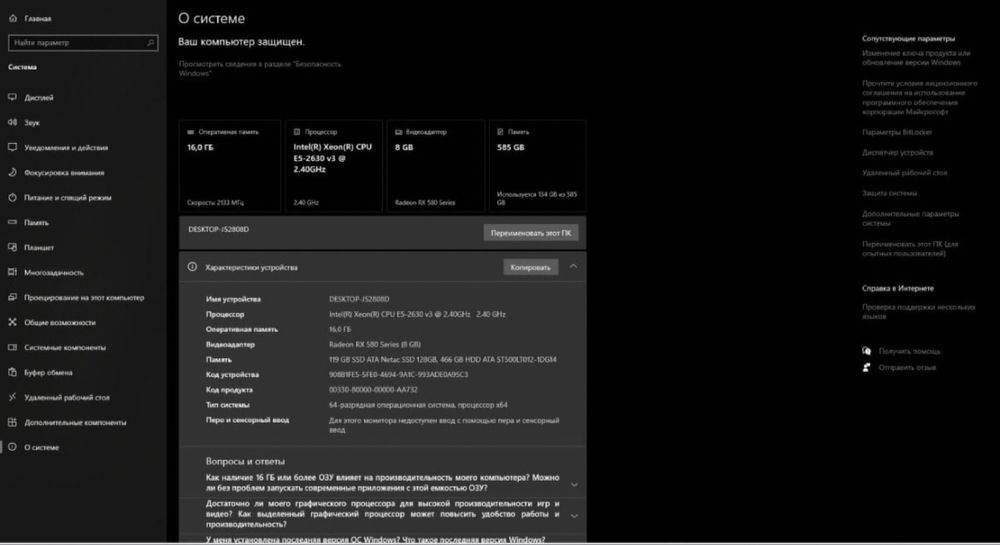
Task: Open Дополнительные компоненты icon
Action: [12, 422]
